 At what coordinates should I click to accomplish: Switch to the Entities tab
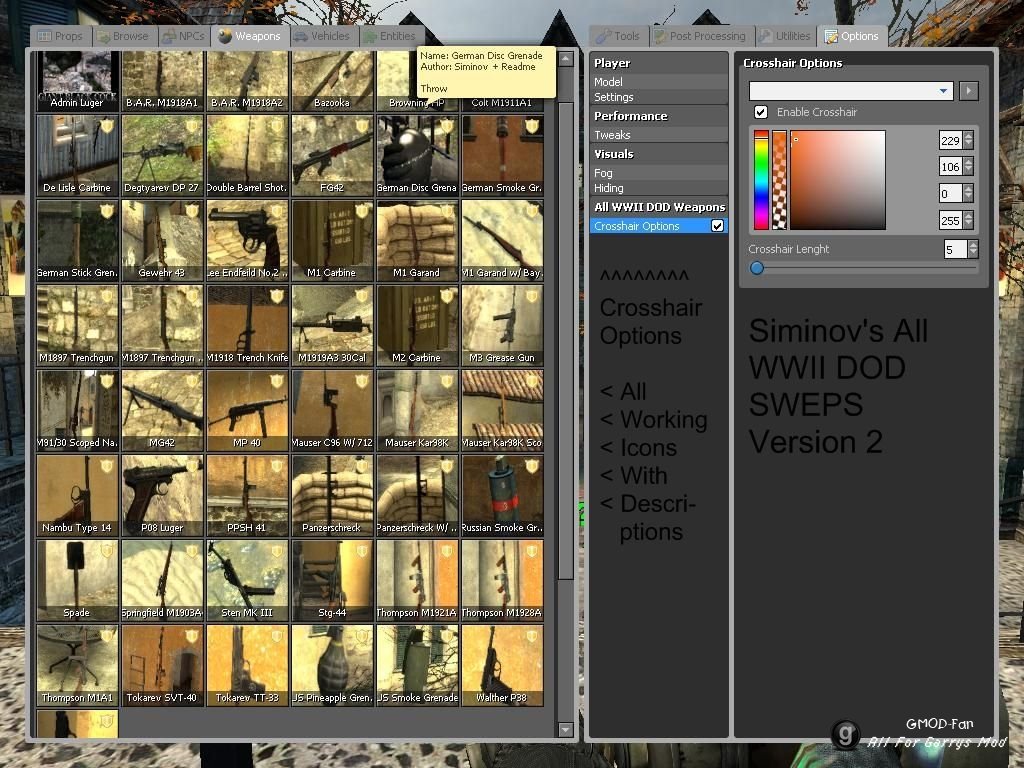[391, 36]
